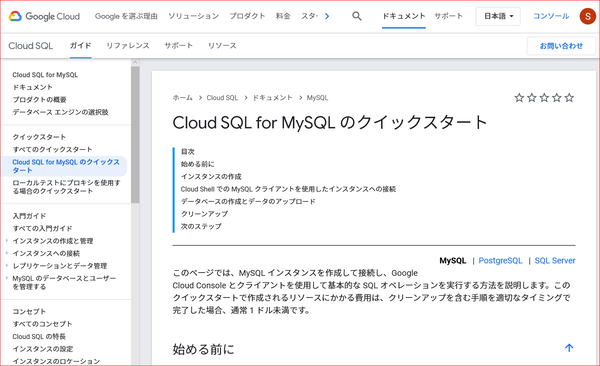This screenshot has height=366, width=600.
Task: Jump to インスタンスの作成 in contents
Action: pyautogui.click(x=211, y=176)
